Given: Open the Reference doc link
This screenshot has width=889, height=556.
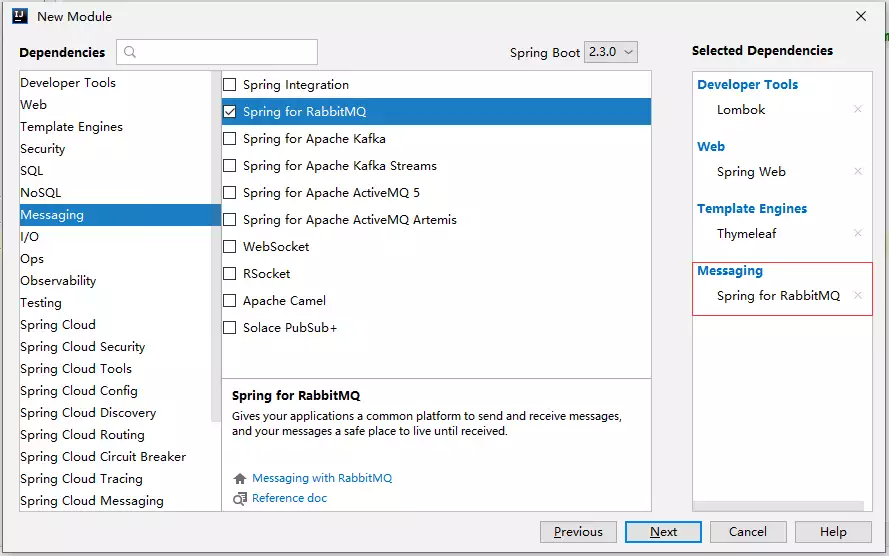Looking at the screenshot, I should pyautogui.click(x=290, y=498).
